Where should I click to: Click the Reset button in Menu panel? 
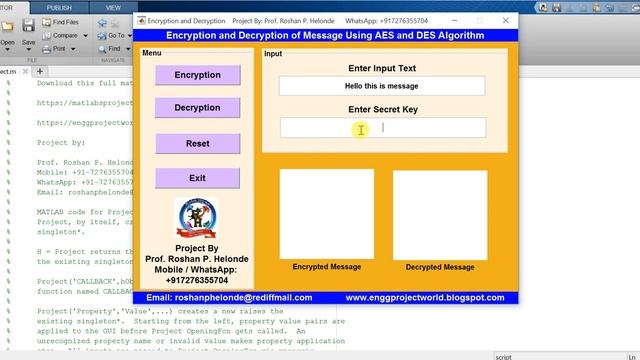coord(198,144)
